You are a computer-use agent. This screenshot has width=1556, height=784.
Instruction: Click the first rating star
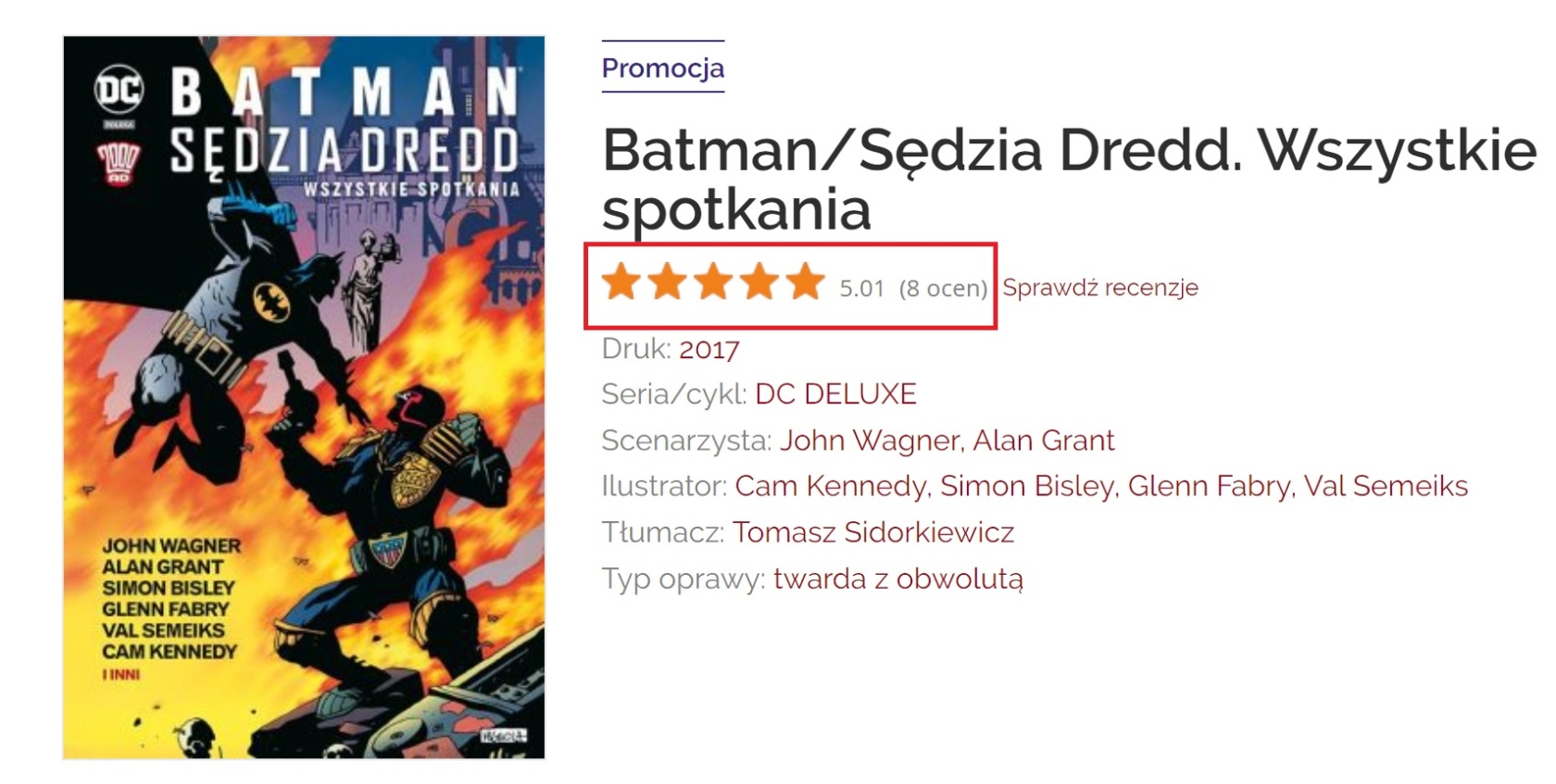[621, 282]
